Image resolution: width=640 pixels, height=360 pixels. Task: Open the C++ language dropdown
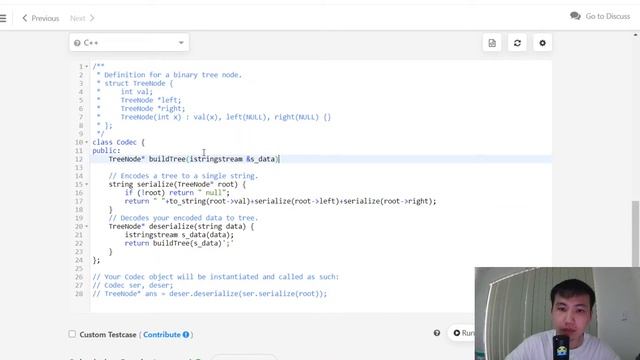pyautogui.click(x=129, y=43)
